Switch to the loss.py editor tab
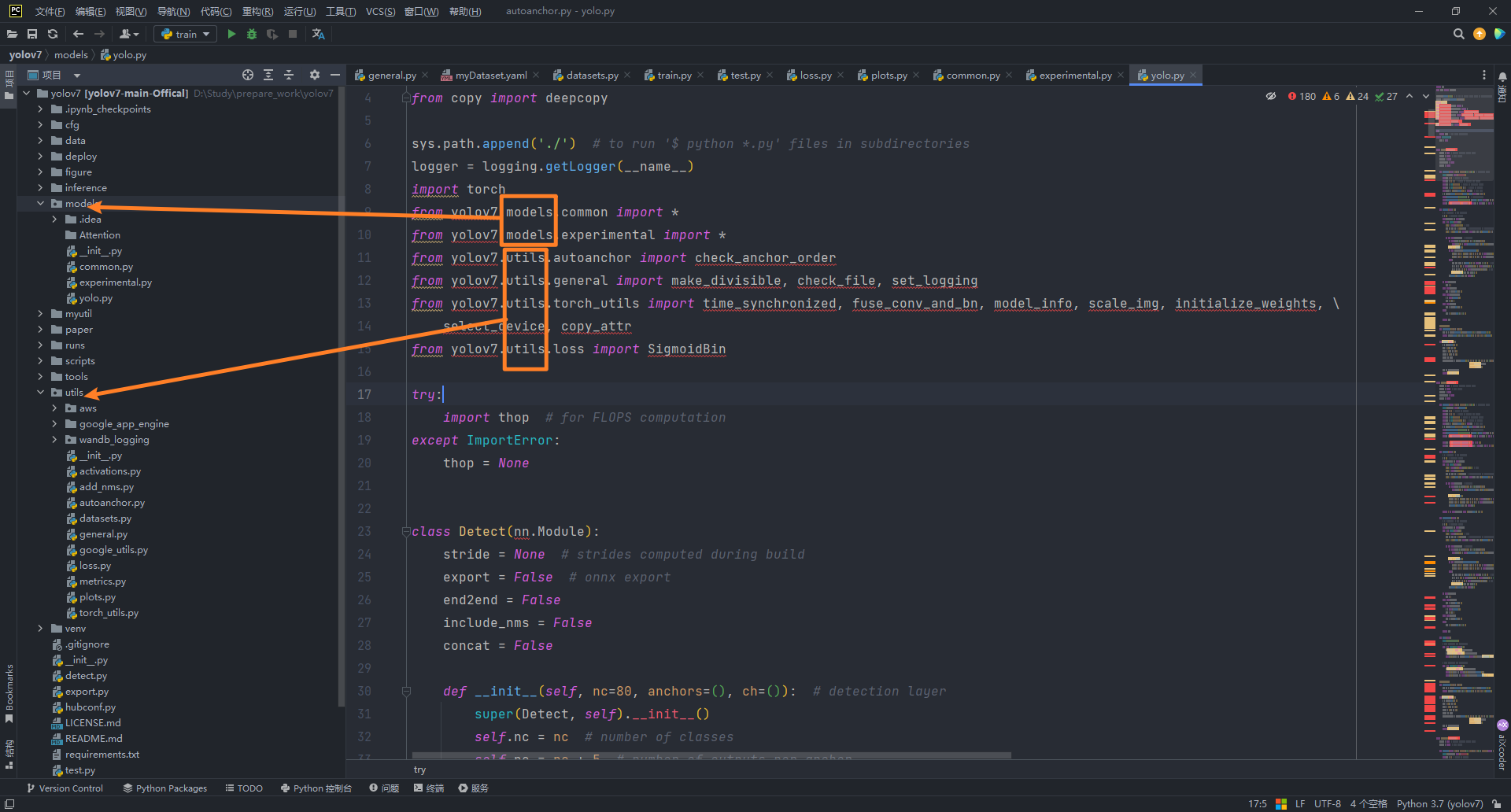The image size is (1511, 812). [815, 76]
